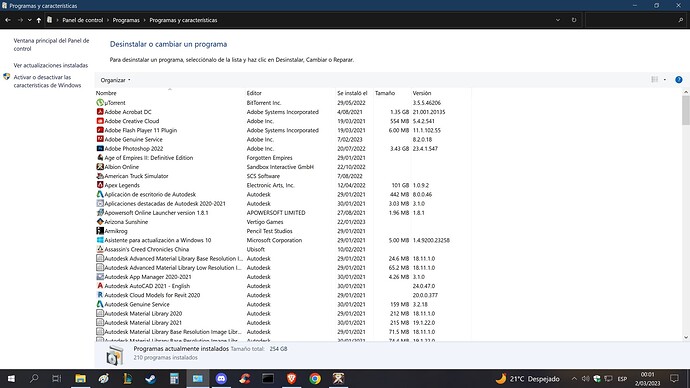Select the American Truck Simulator row

point(283,176)
